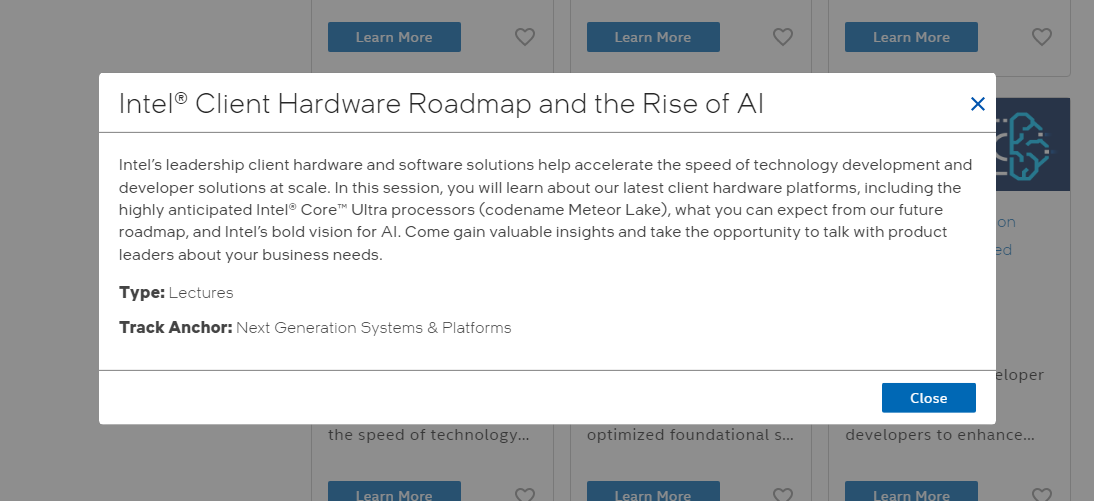Click the dialog title 'Intel Client Hardware Roadmap'
The height and width of the screenshot is (501, 1094).
(x=441, y=104)
